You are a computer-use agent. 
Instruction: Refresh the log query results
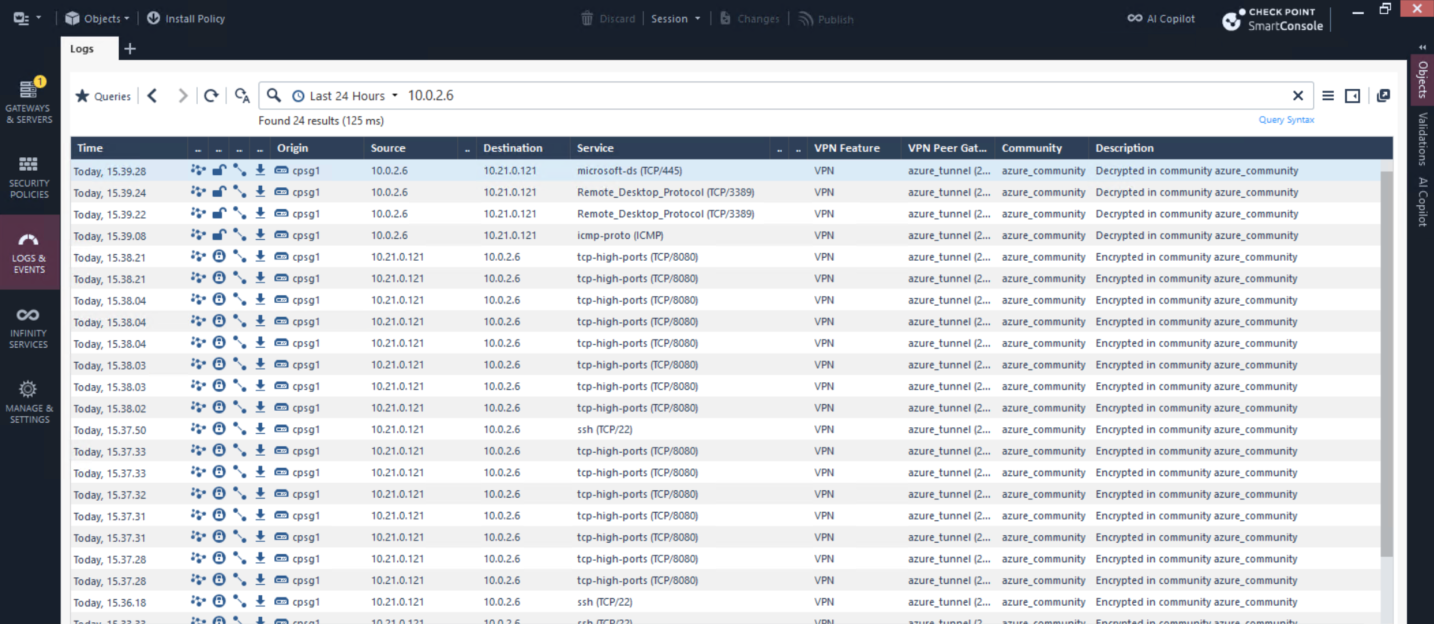click(x=211, y=96)
